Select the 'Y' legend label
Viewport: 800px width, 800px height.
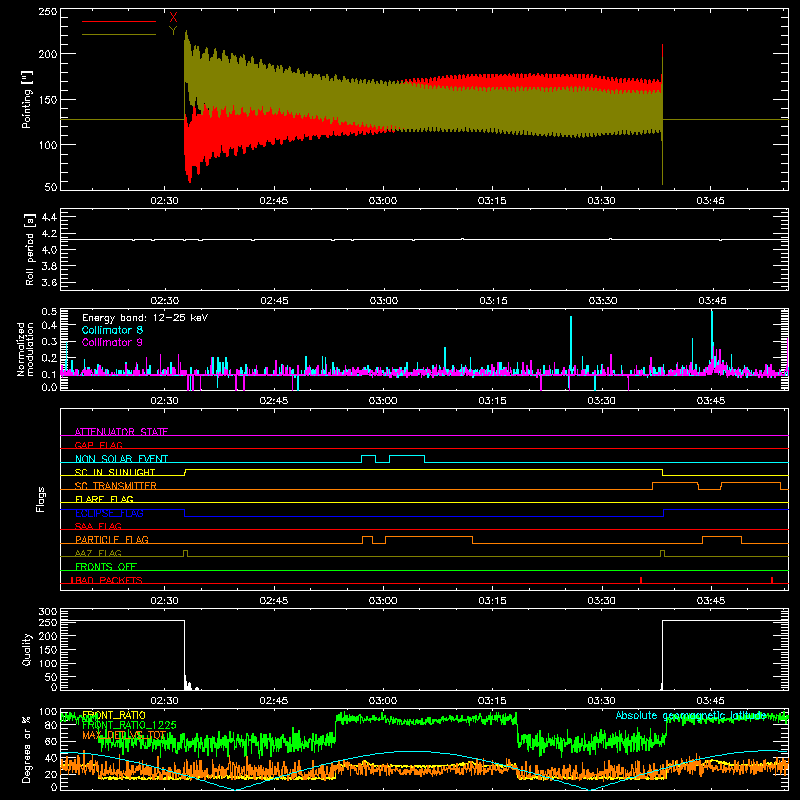(173, 31)
